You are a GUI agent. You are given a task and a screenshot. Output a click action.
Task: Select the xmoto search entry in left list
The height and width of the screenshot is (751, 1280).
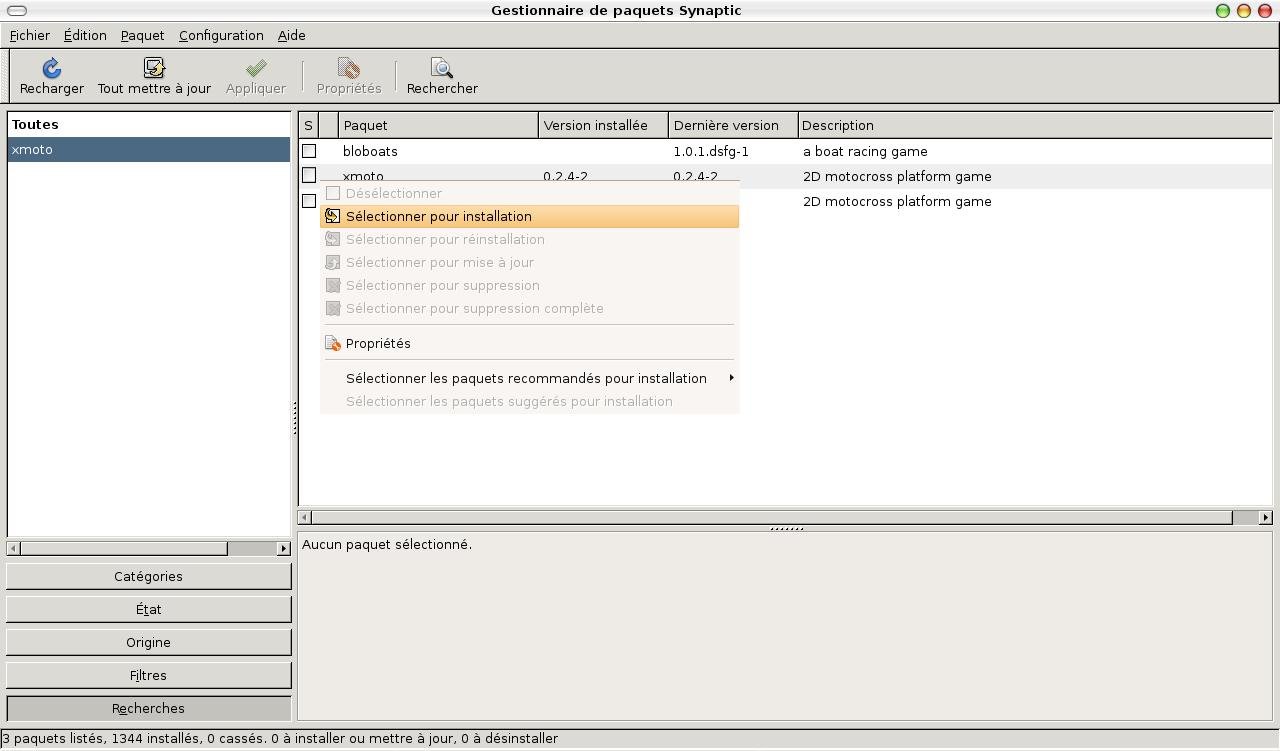coord(149,150)
